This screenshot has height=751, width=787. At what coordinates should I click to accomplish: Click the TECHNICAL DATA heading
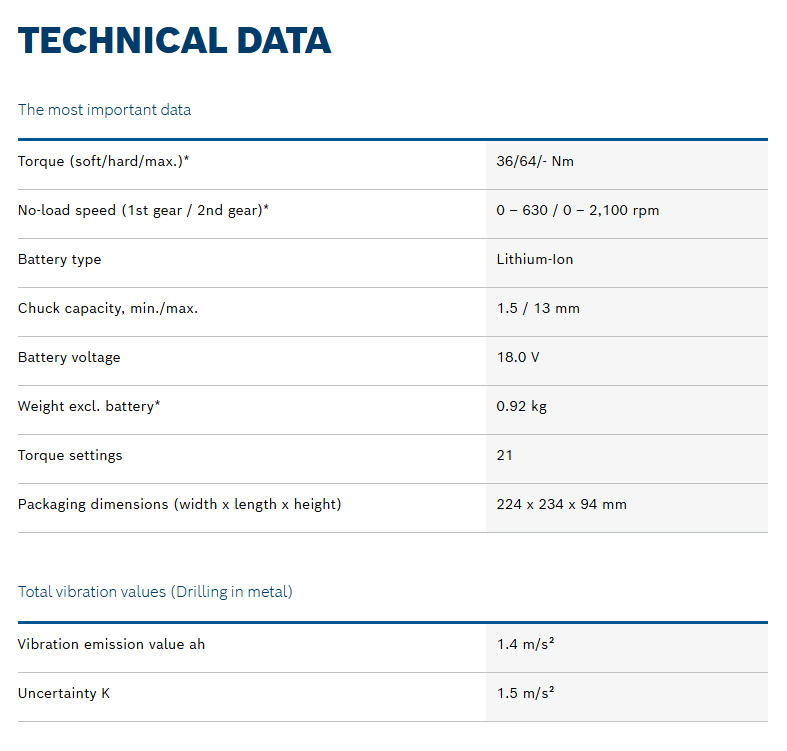tap(174, 40)
